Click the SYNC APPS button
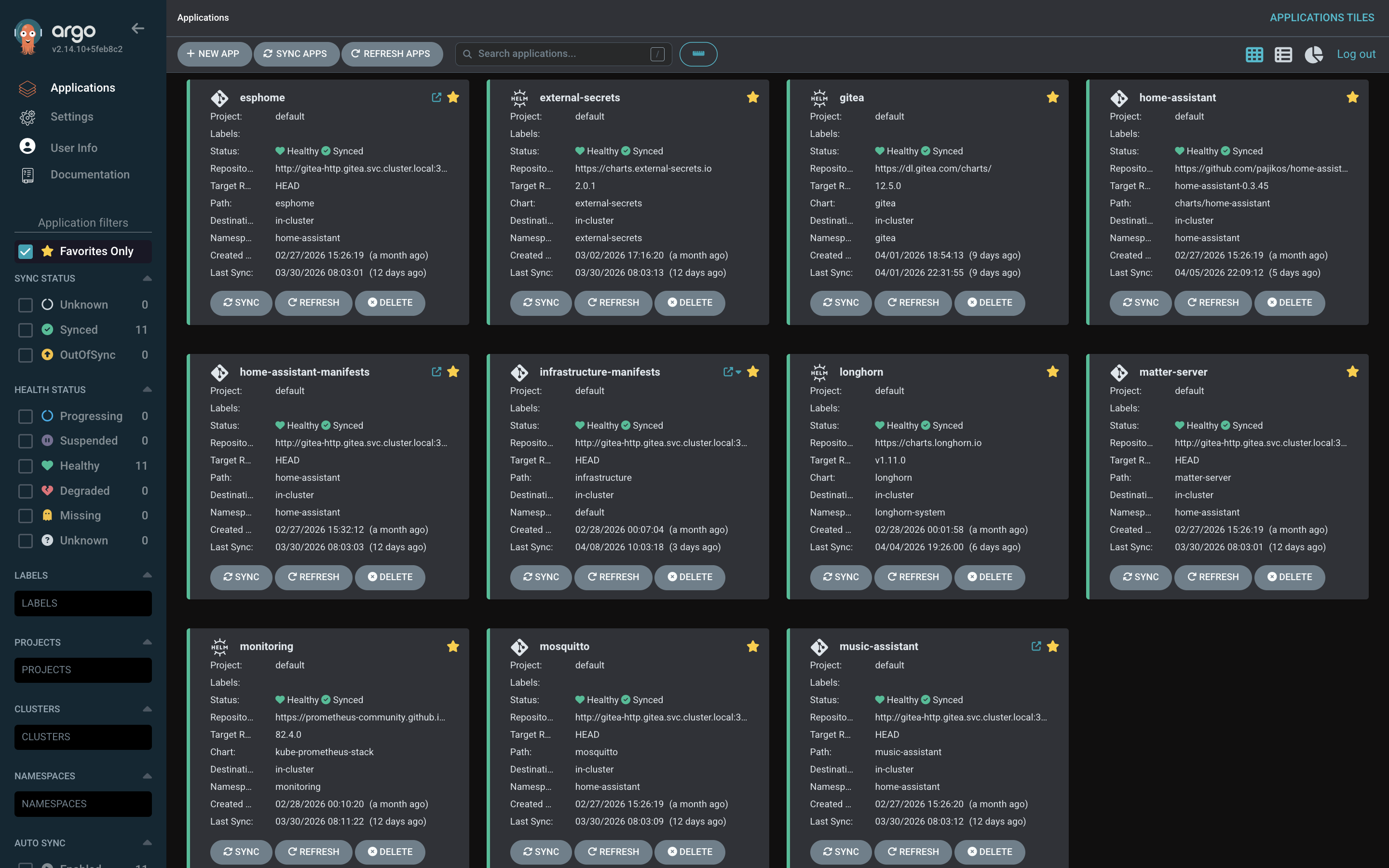Viewport: 1389px width, 868px height. coord(296,54)
